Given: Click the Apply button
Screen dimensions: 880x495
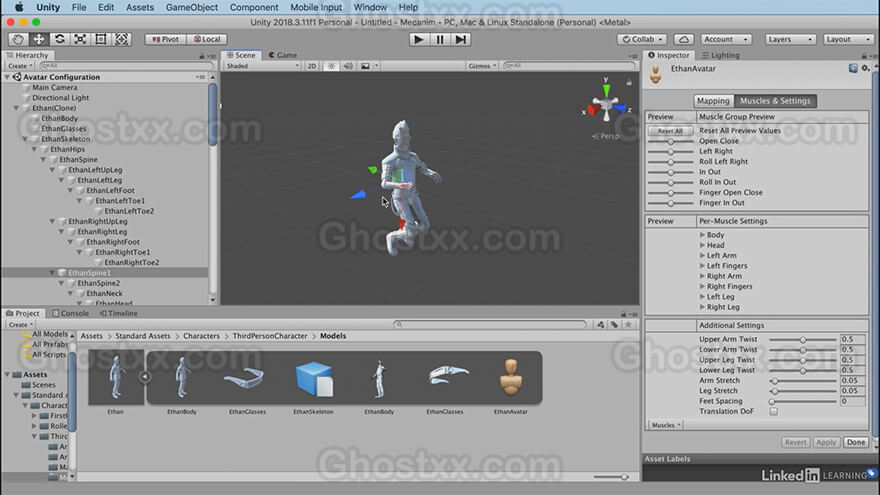Looking at the screenshot, I should pyautogui.click(x=826, y=442).
